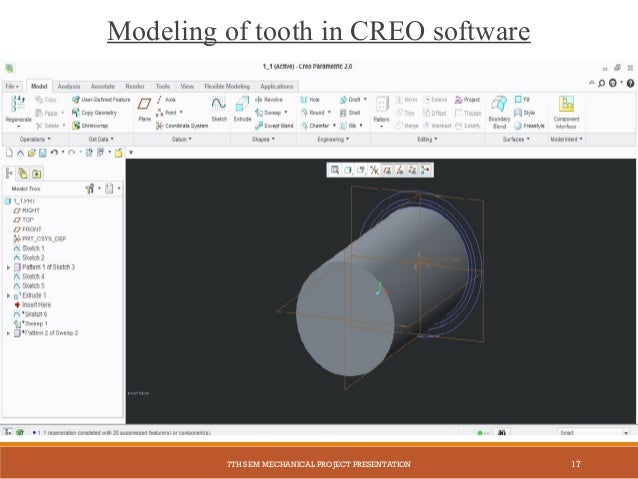Click Copy Geometry
The image size is (638, 479).
pos(94,113)
